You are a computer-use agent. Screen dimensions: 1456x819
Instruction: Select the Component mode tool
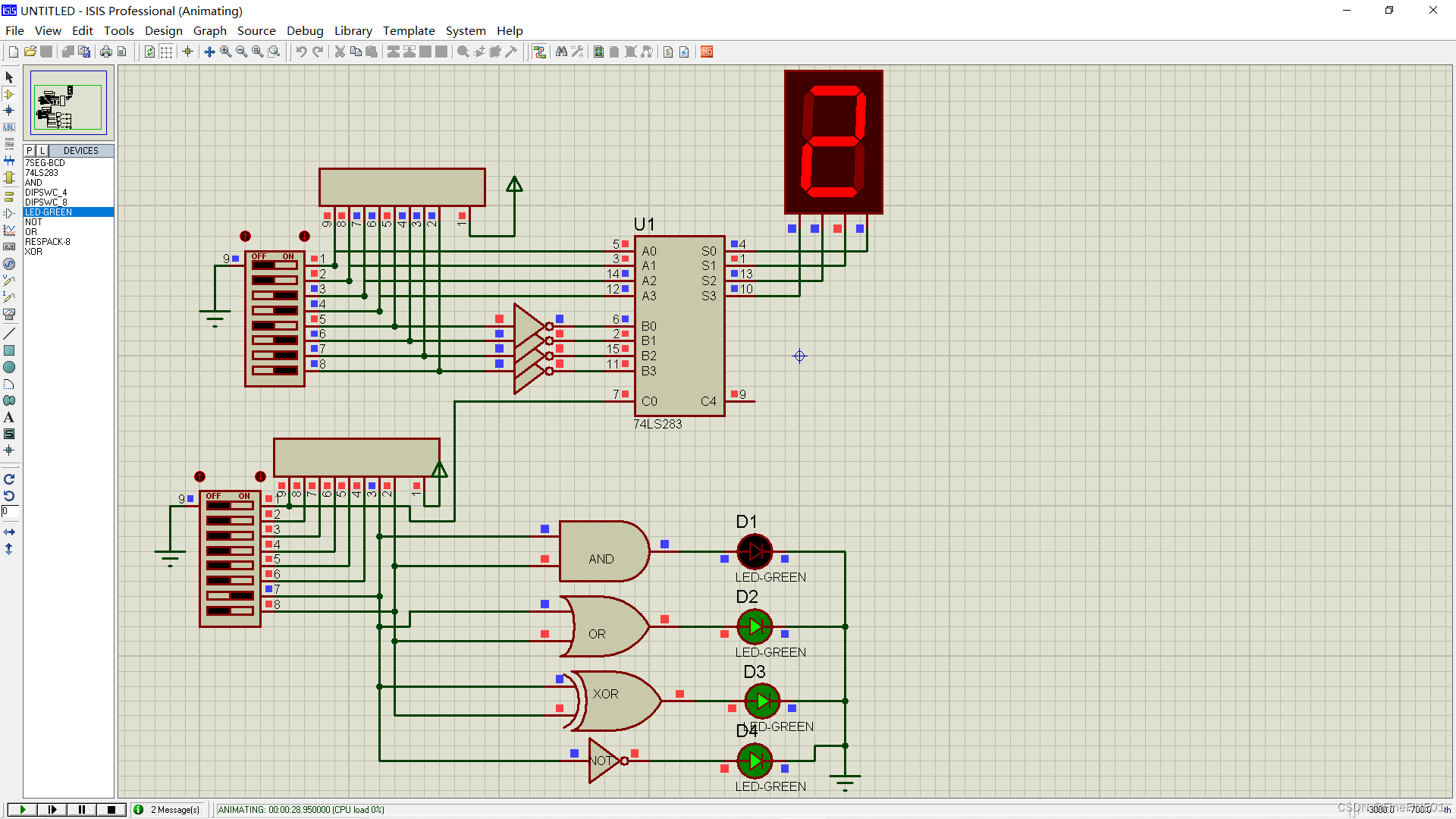click(x=9, y=94)
